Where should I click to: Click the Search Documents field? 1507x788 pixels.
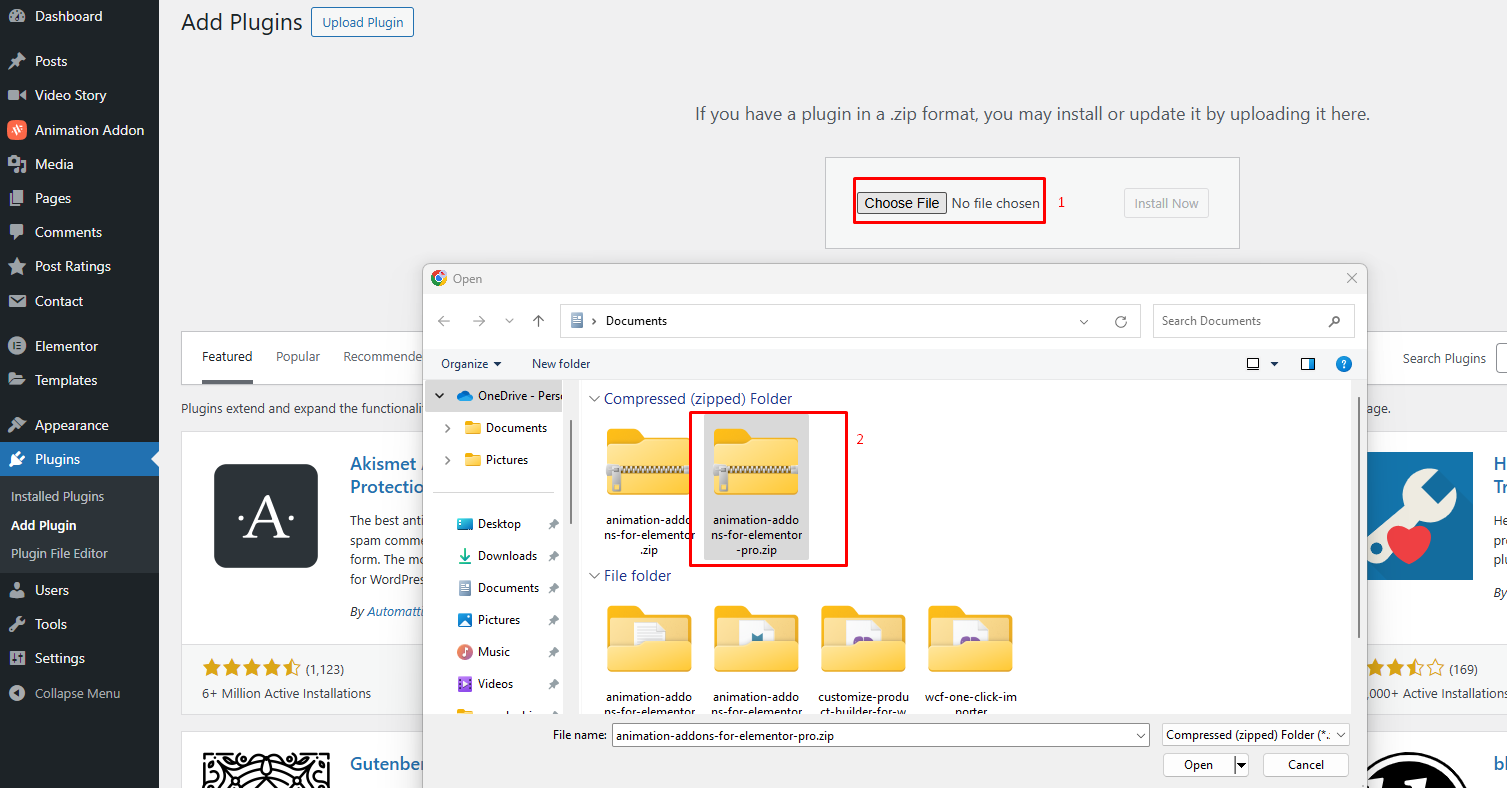coord(1254,321)
